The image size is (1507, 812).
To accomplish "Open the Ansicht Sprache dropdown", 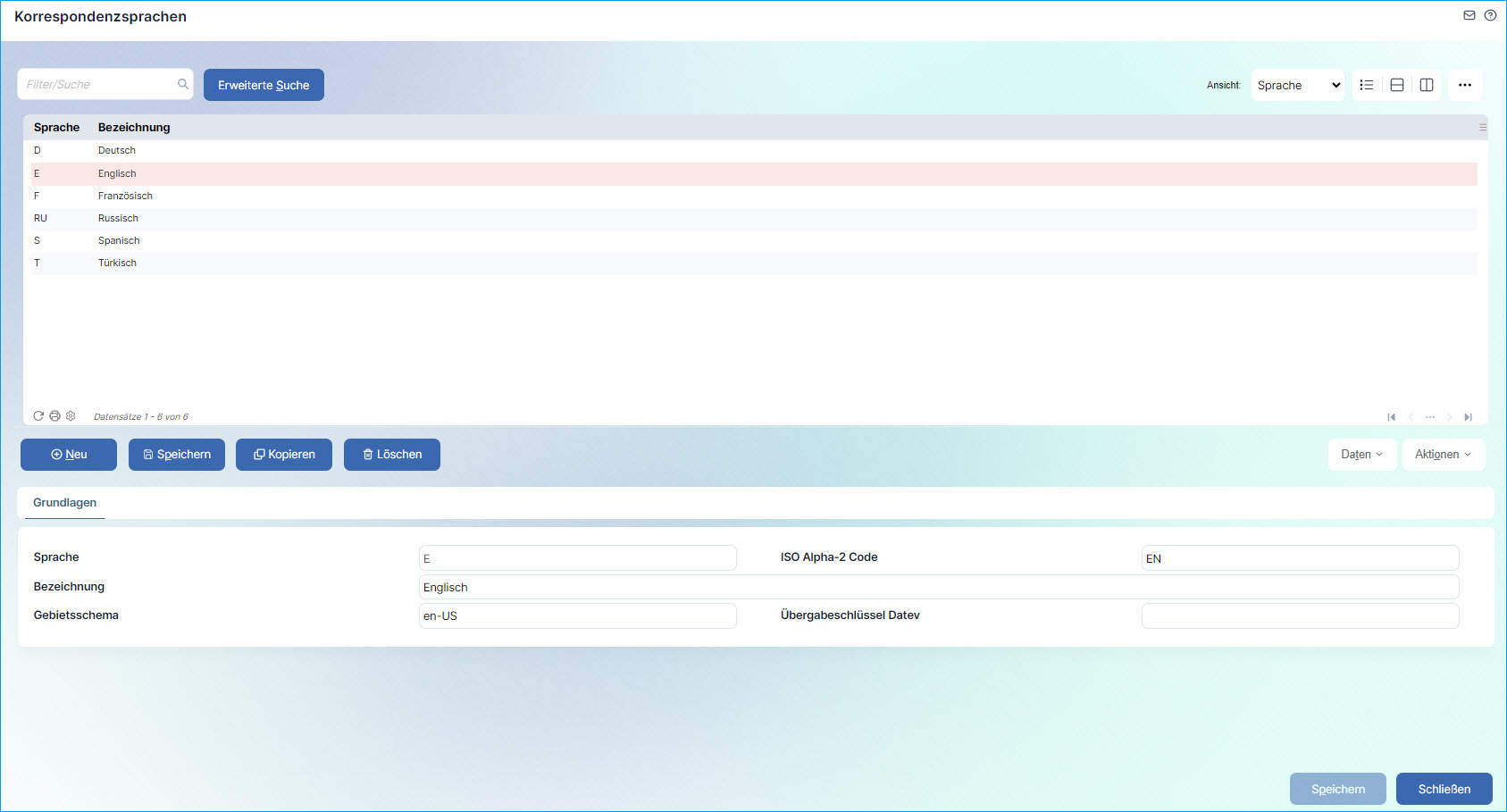I will pos(1297,85).
